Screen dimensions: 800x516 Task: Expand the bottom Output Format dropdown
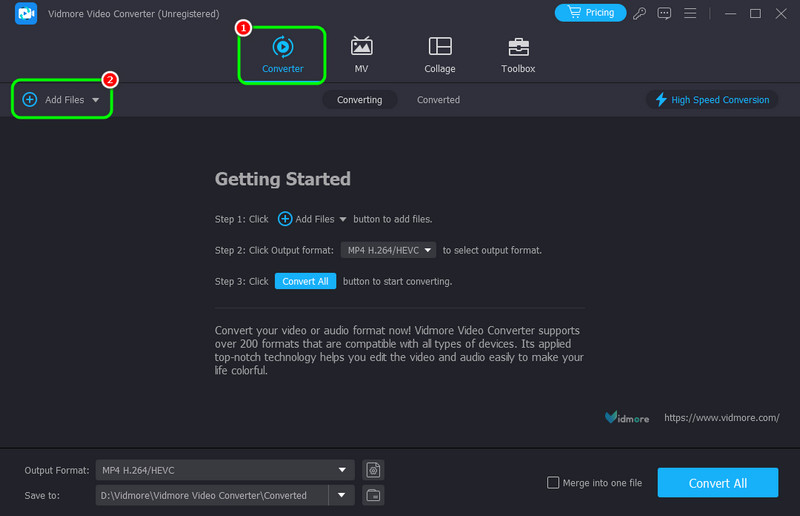tap(343, 470)
